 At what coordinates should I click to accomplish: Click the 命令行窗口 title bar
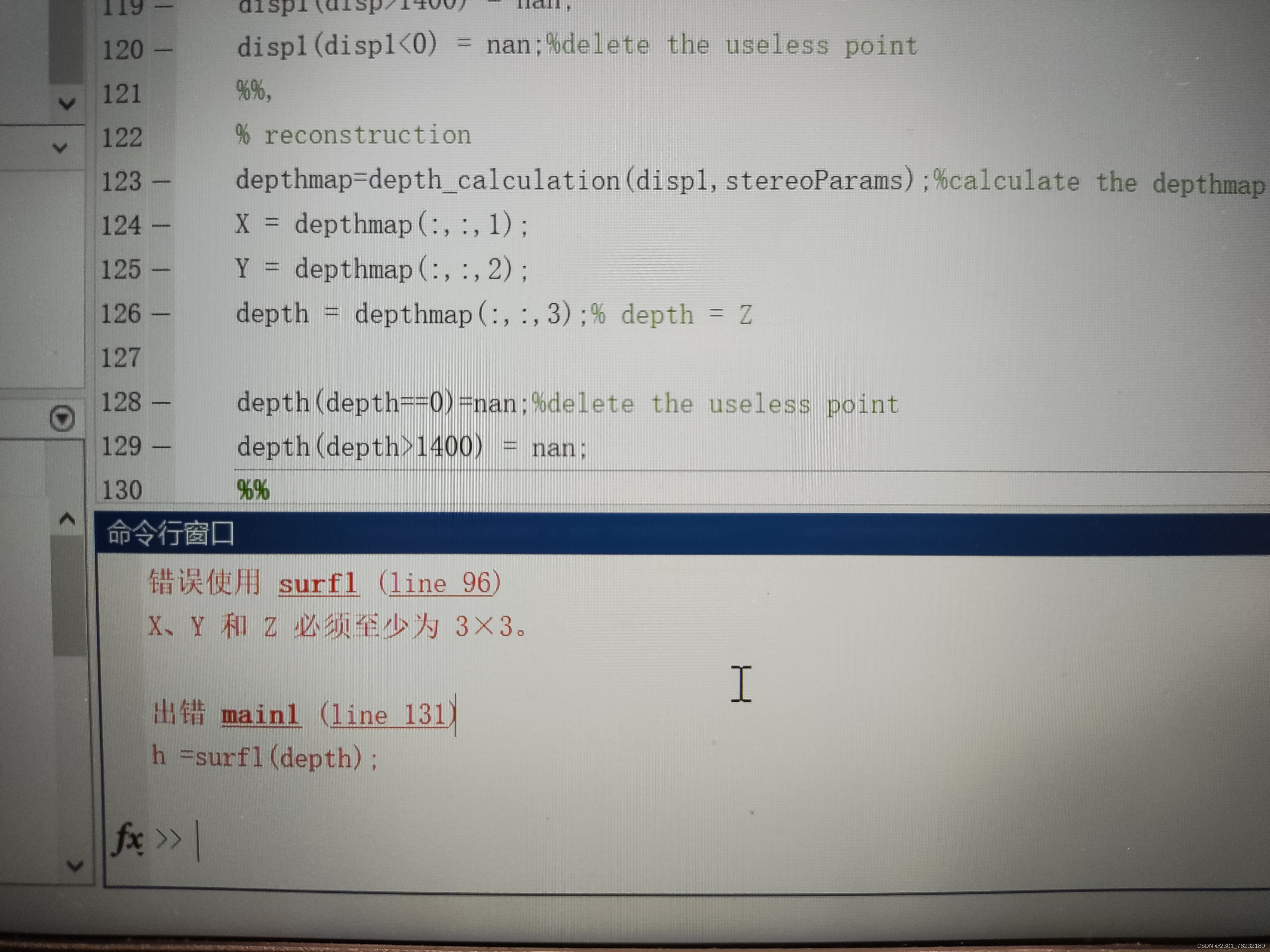click(682, 534)
